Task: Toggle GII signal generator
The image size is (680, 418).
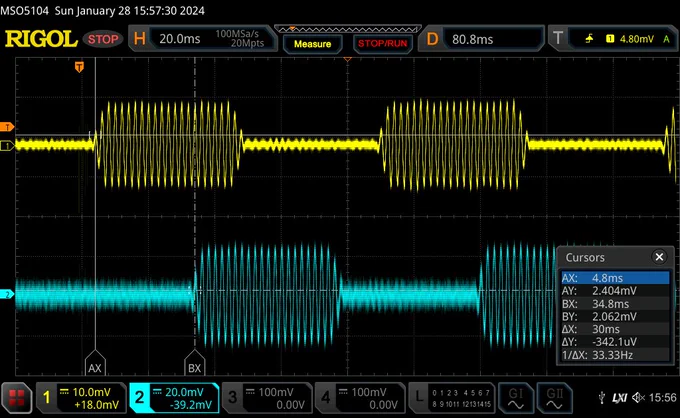Action: (554, 398)
